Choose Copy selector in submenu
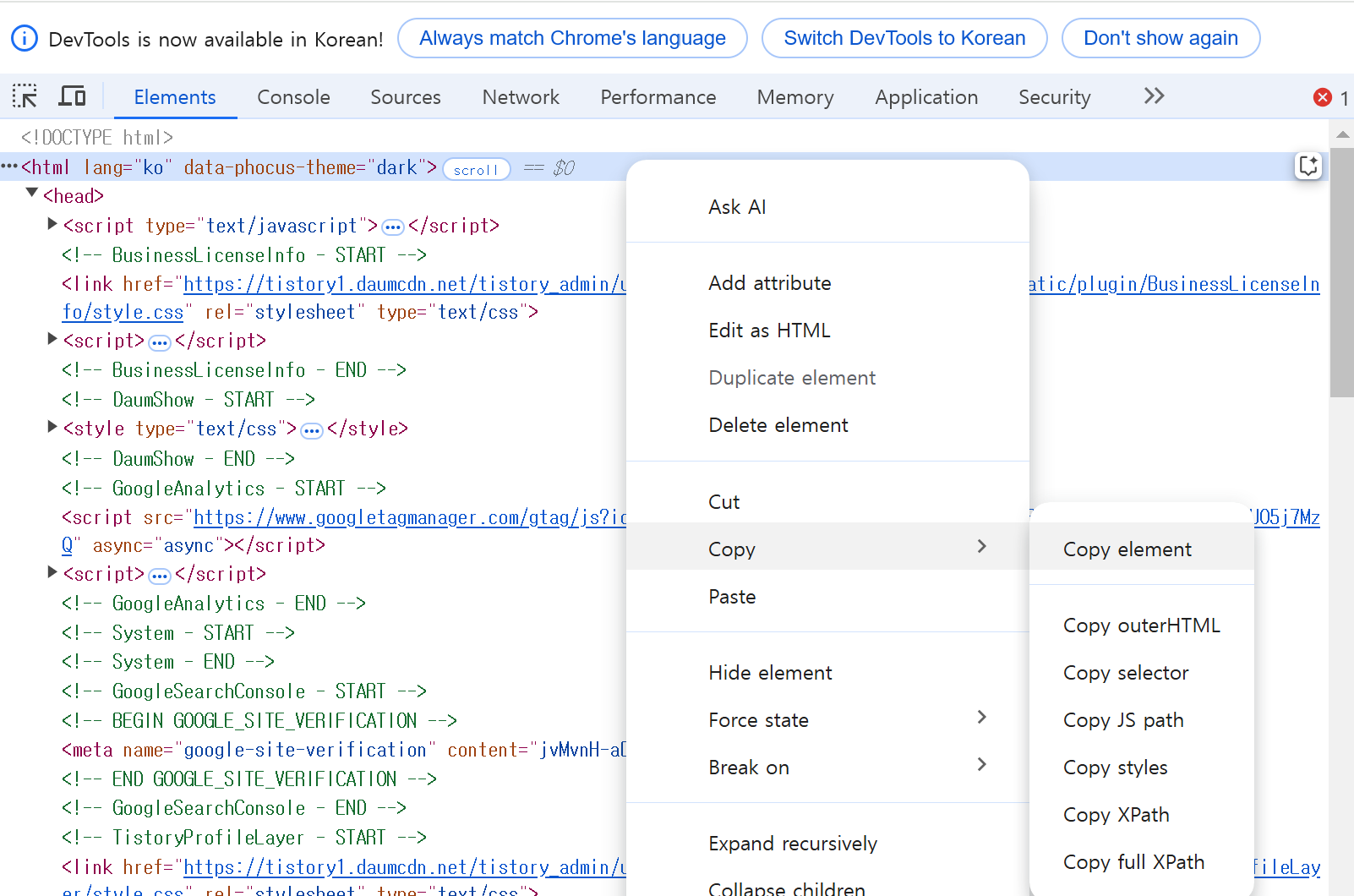 coord(1142,673)
